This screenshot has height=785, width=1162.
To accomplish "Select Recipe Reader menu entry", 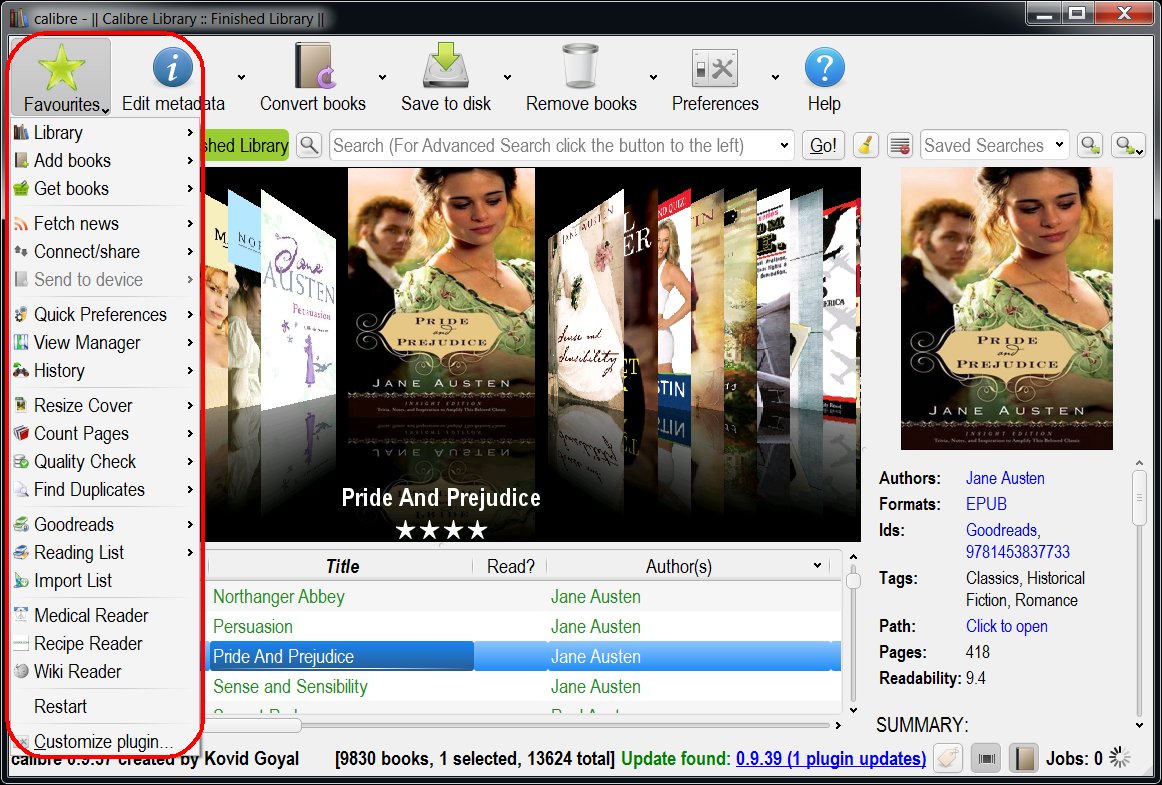I will 104,645.
